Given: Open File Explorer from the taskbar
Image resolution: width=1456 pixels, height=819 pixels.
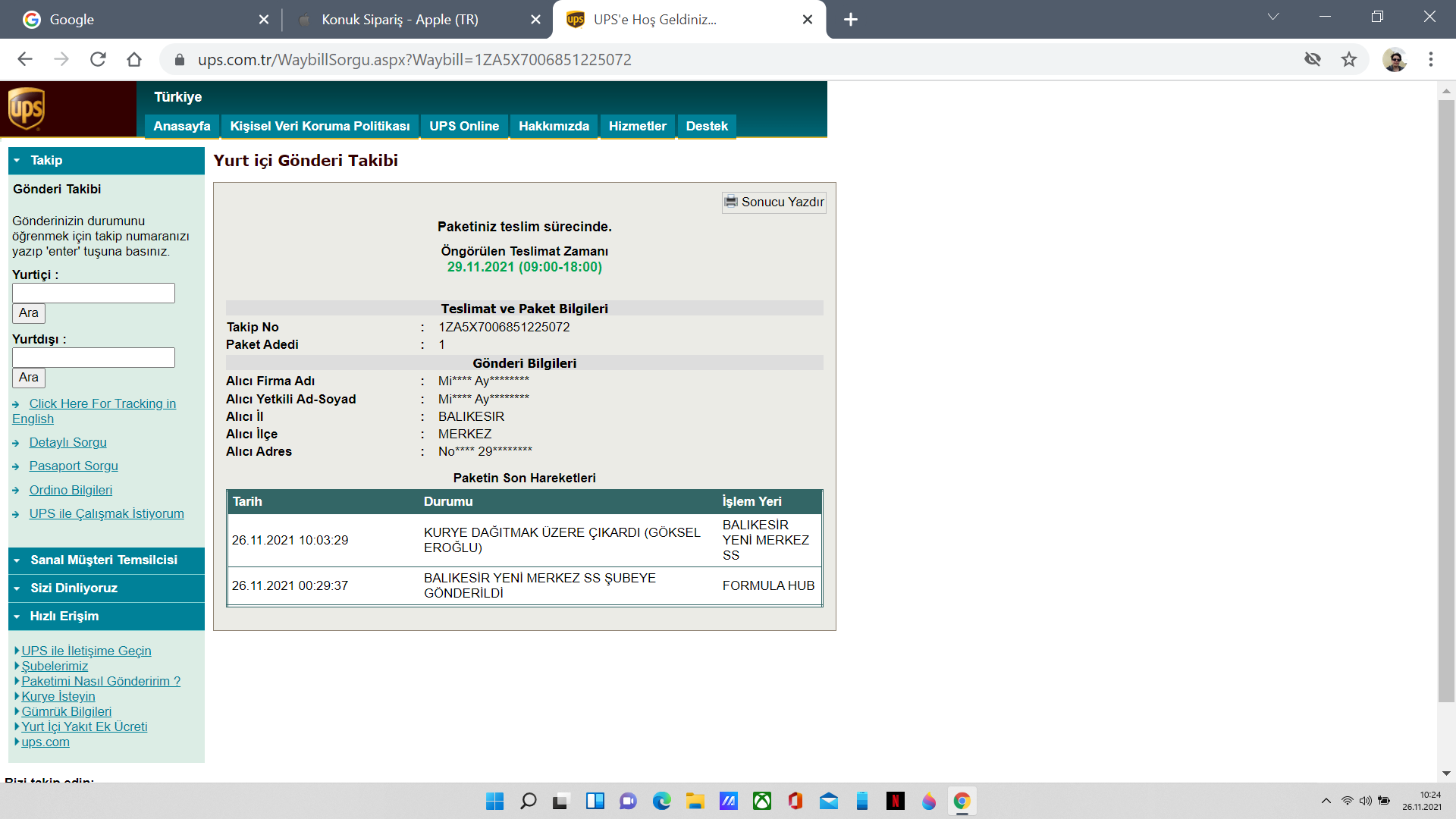Looking at the screenshot, I should click(695, 802).
